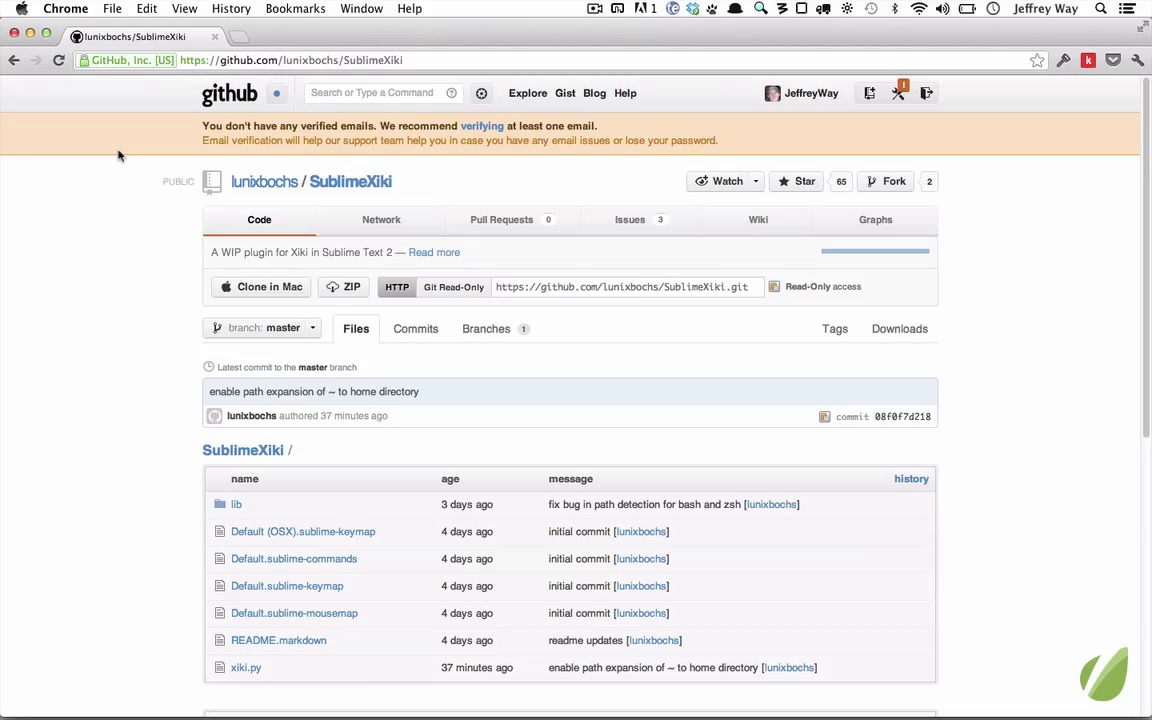
Task: Click Read more description link
Action: click(x=434, y=252)
